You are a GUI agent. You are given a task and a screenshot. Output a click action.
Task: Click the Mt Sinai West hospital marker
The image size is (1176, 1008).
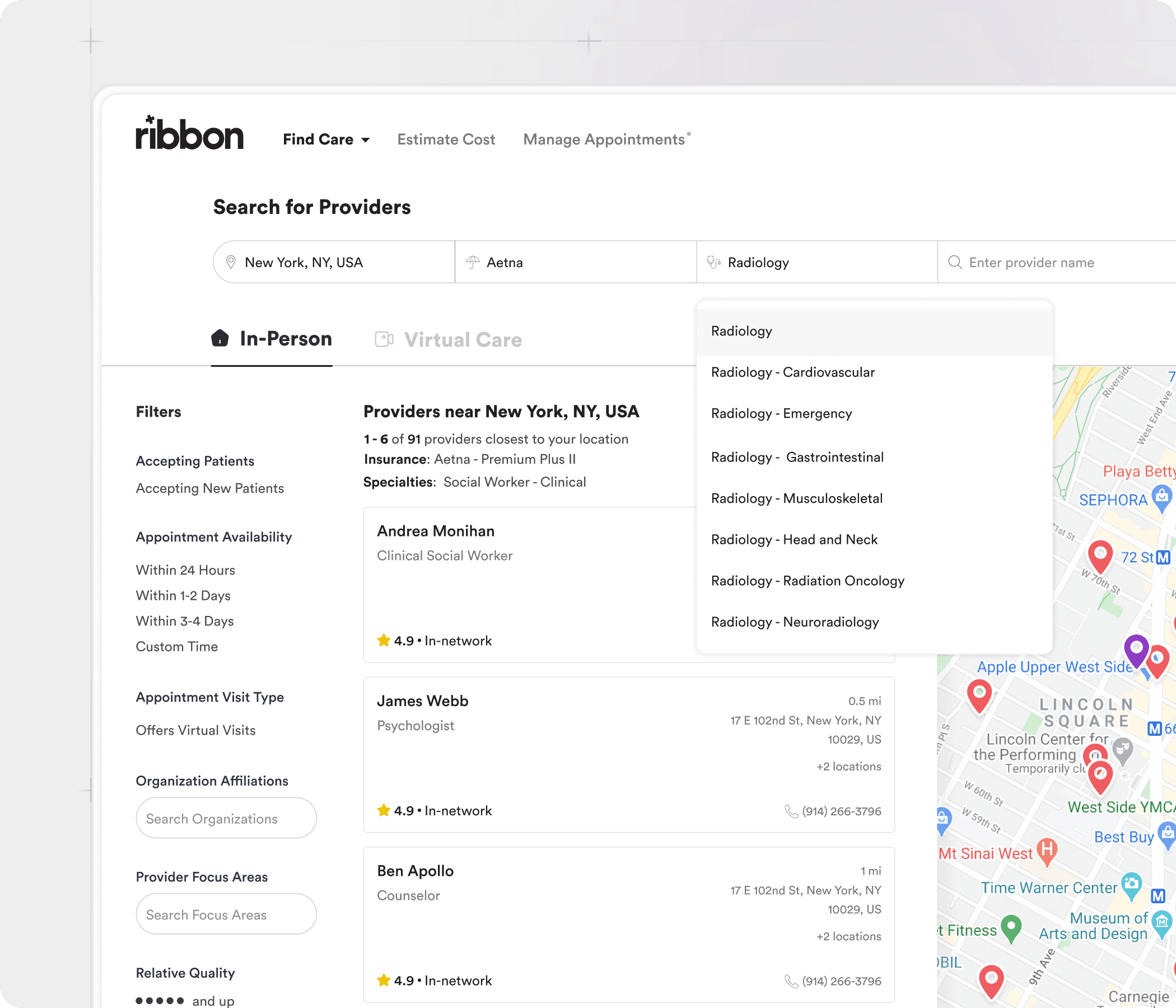pos(1047,852)
